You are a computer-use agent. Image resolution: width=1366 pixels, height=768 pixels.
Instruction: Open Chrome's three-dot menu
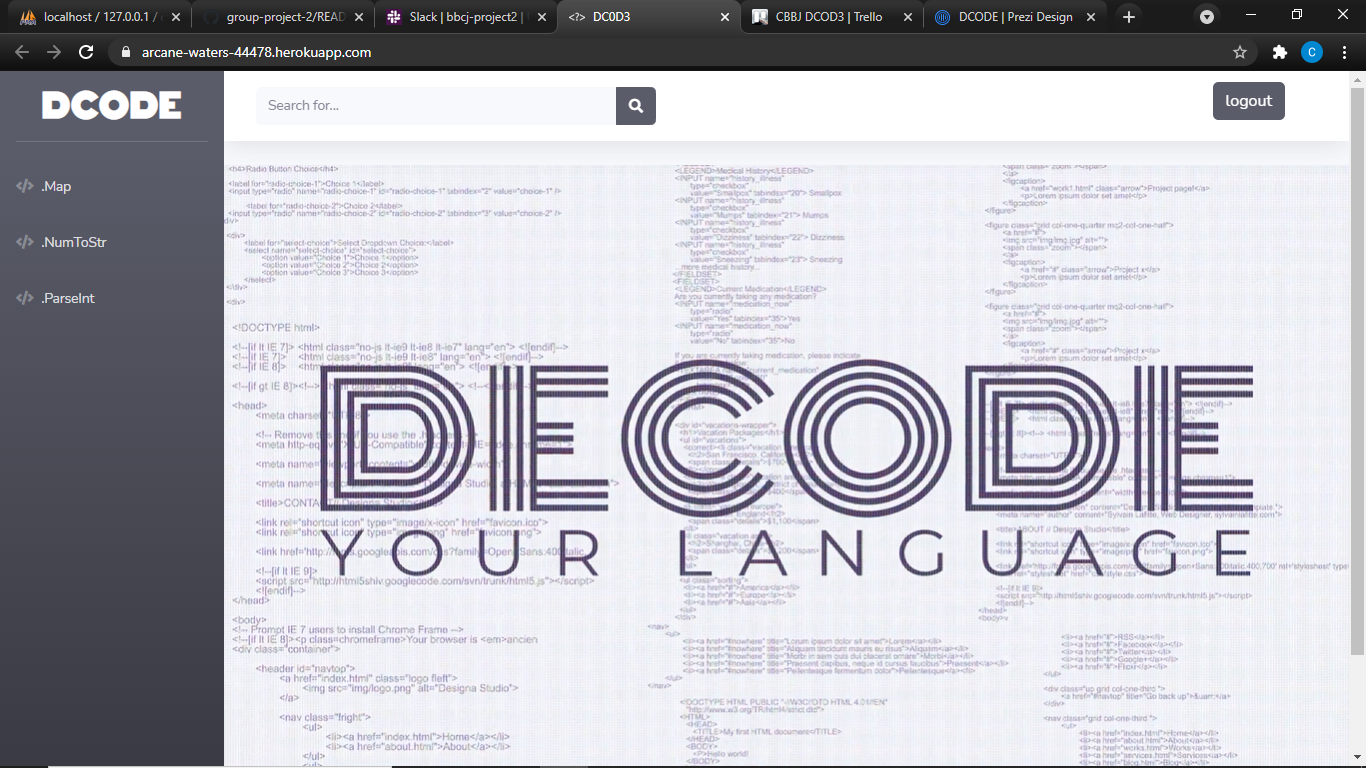(1344, 52)
